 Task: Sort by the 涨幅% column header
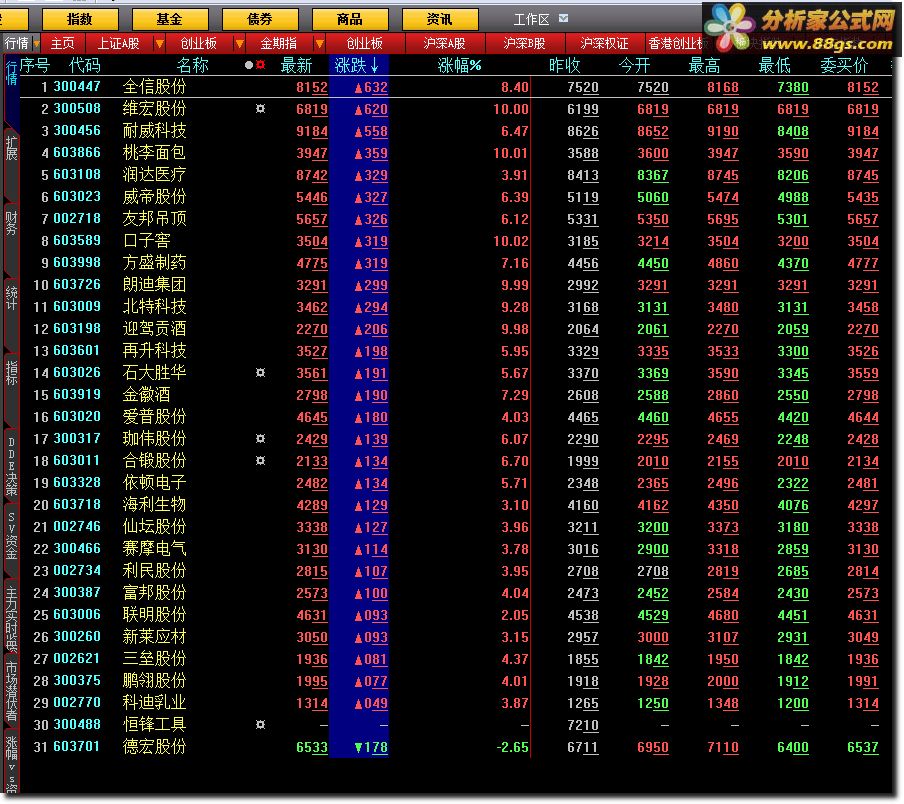pos(459,65)
